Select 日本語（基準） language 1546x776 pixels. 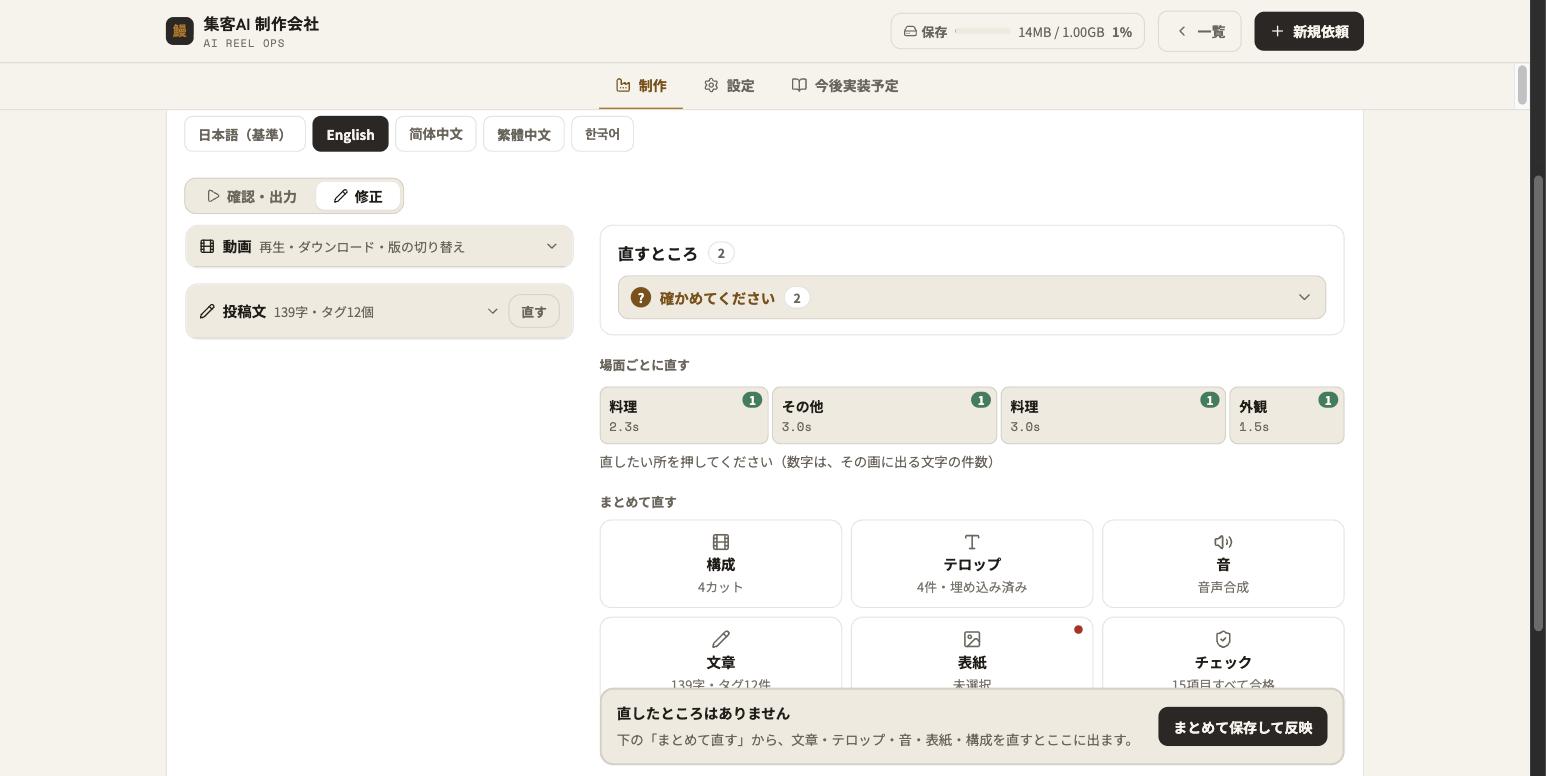(x=245, y=134)
